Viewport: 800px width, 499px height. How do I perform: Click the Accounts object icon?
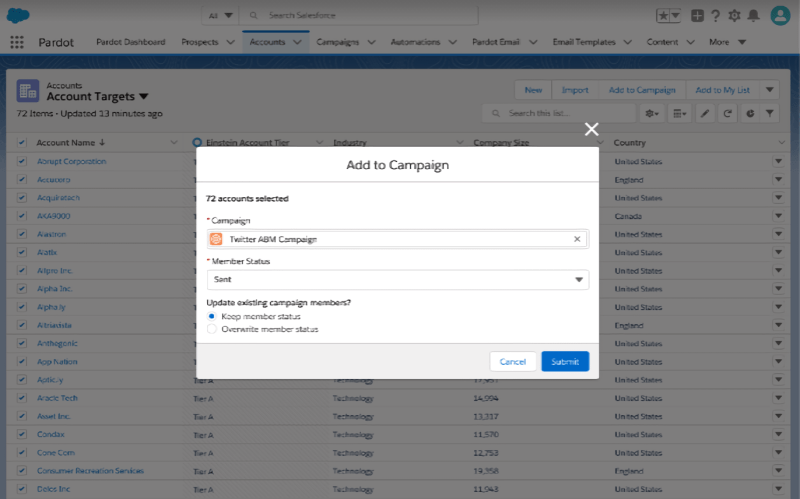28,91
